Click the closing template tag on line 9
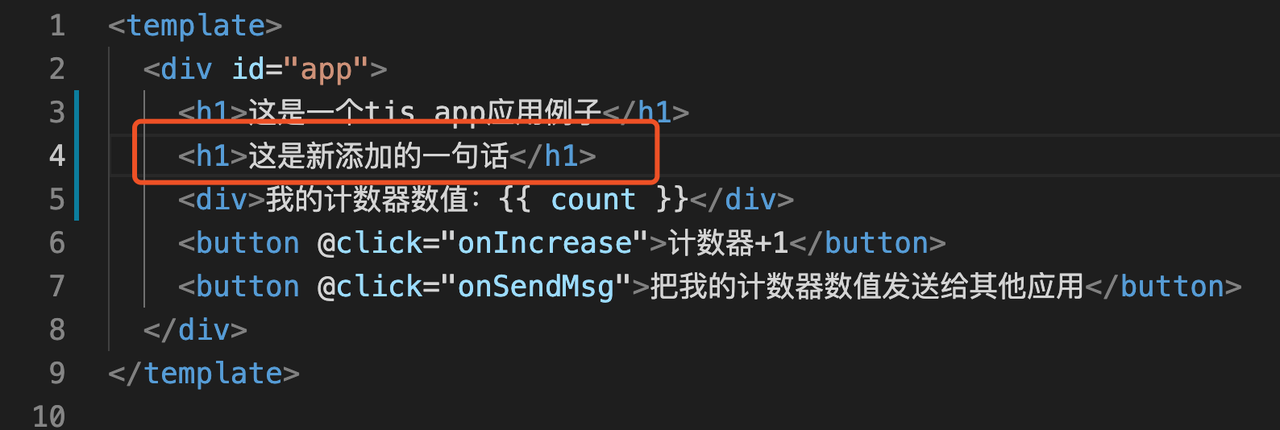 tap(204, 374)
